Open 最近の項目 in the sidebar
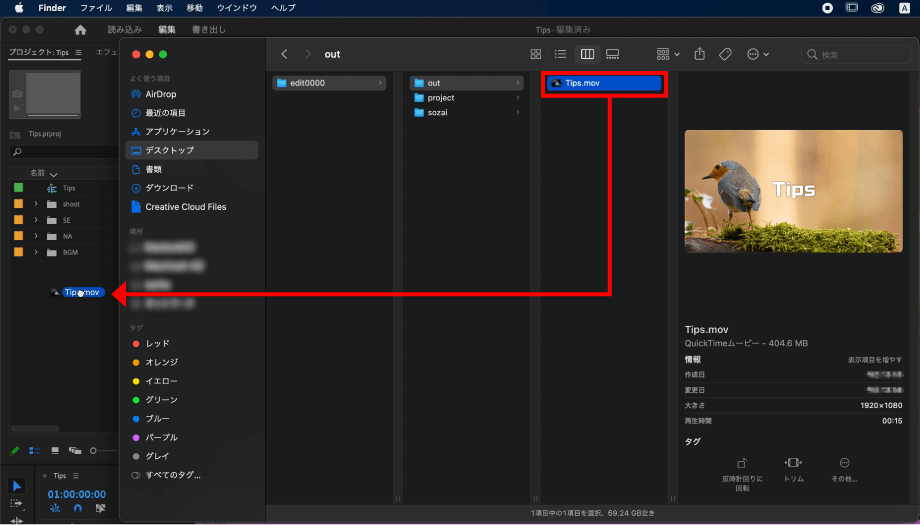Screen dimensions: 920x525 [x=191, y=113]
